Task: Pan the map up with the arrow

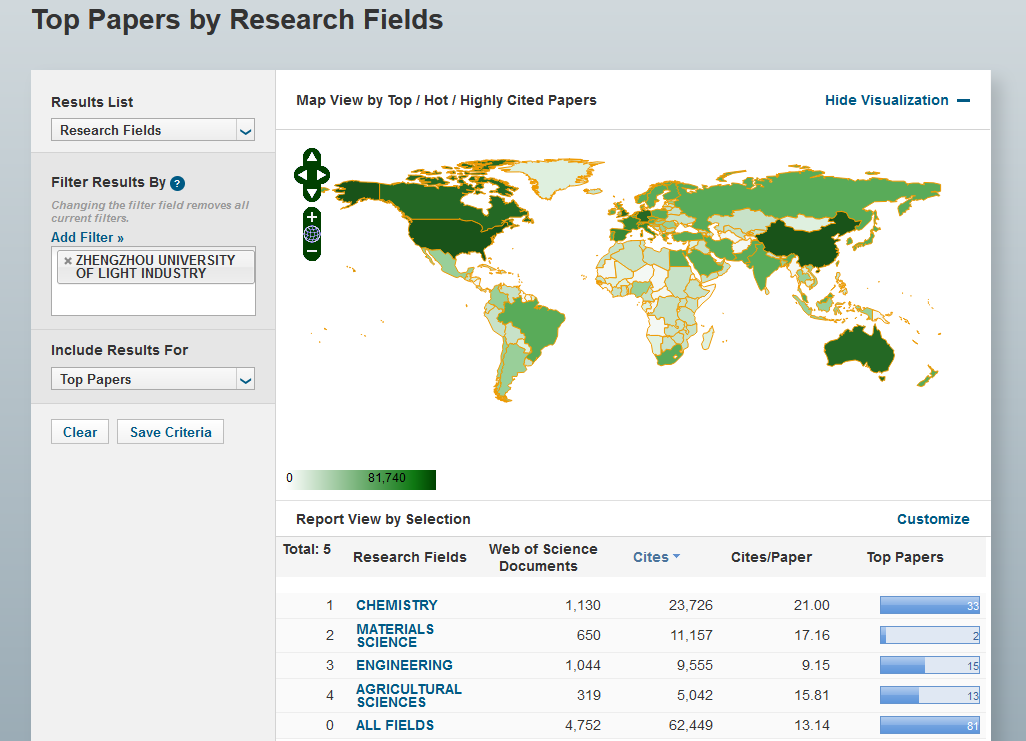Action: (312, 157)
